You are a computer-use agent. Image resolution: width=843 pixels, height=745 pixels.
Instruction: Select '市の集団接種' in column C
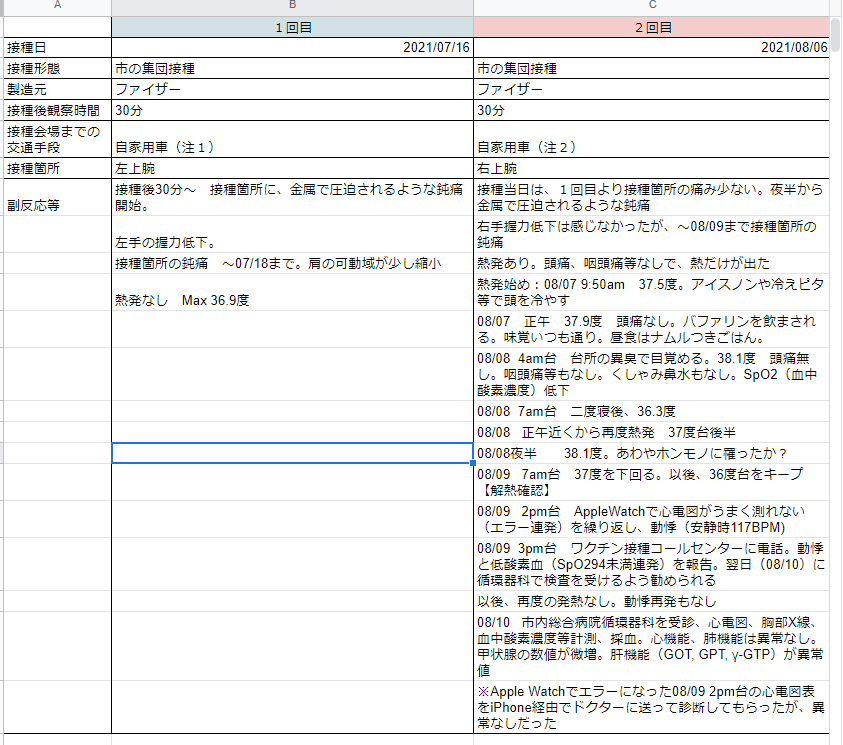(x=652, y=68)
